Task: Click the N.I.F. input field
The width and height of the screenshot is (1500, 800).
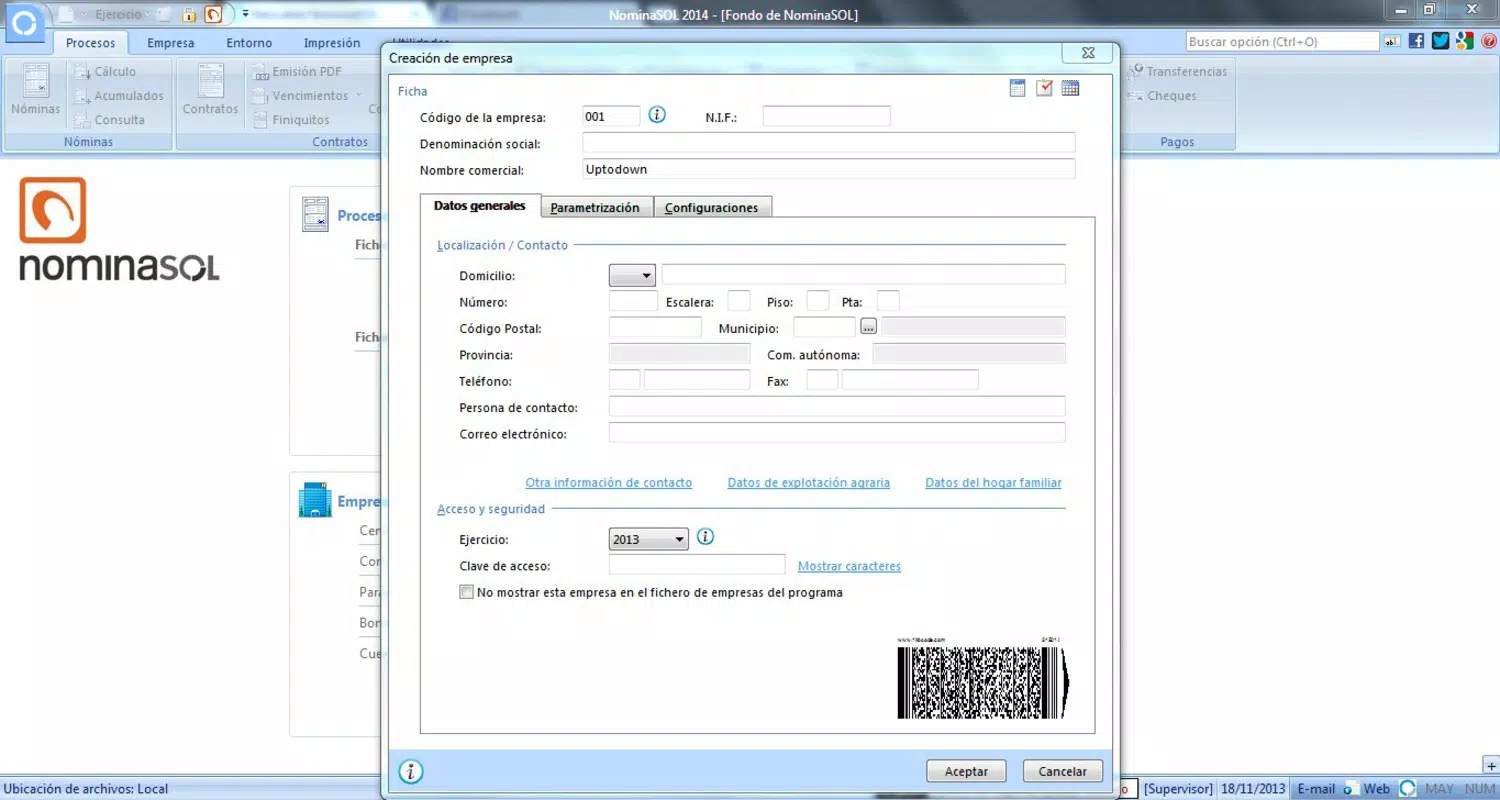Action: [x=826, y=116]
